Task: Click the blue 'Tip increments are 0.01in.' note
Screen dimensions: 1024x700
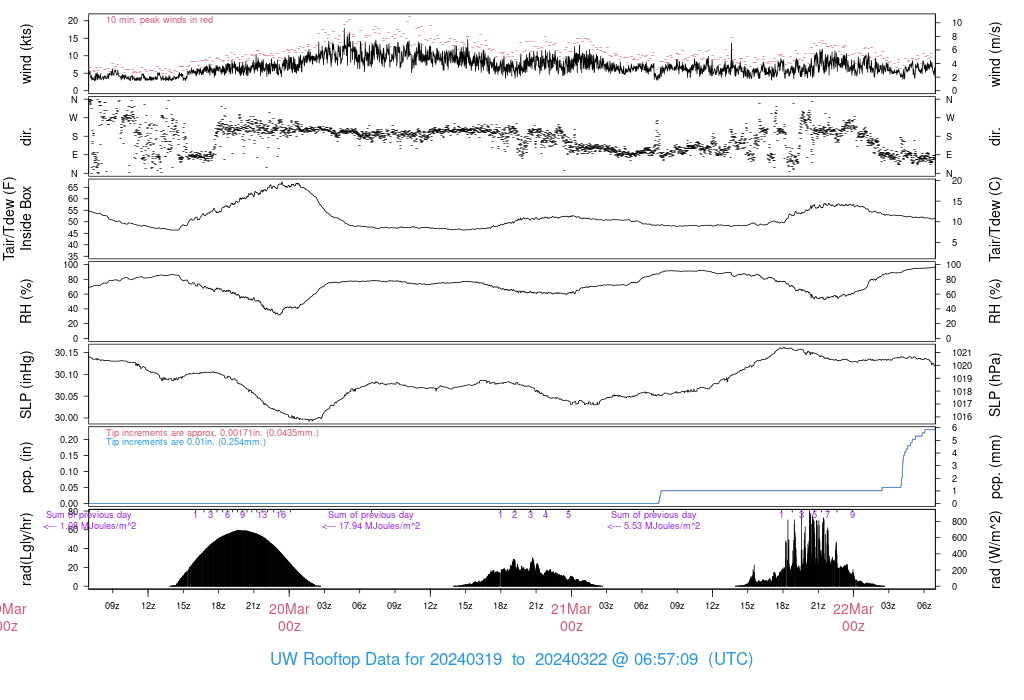Action: (186, 442)
